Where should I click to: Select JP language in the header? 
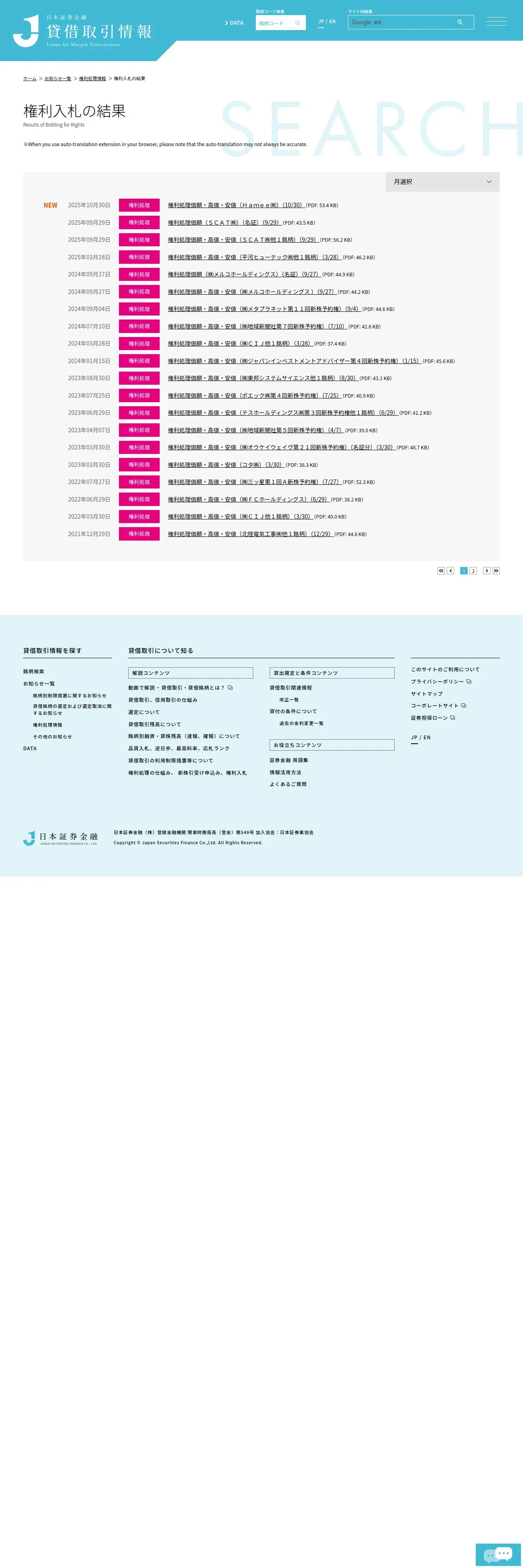point(321,21)
